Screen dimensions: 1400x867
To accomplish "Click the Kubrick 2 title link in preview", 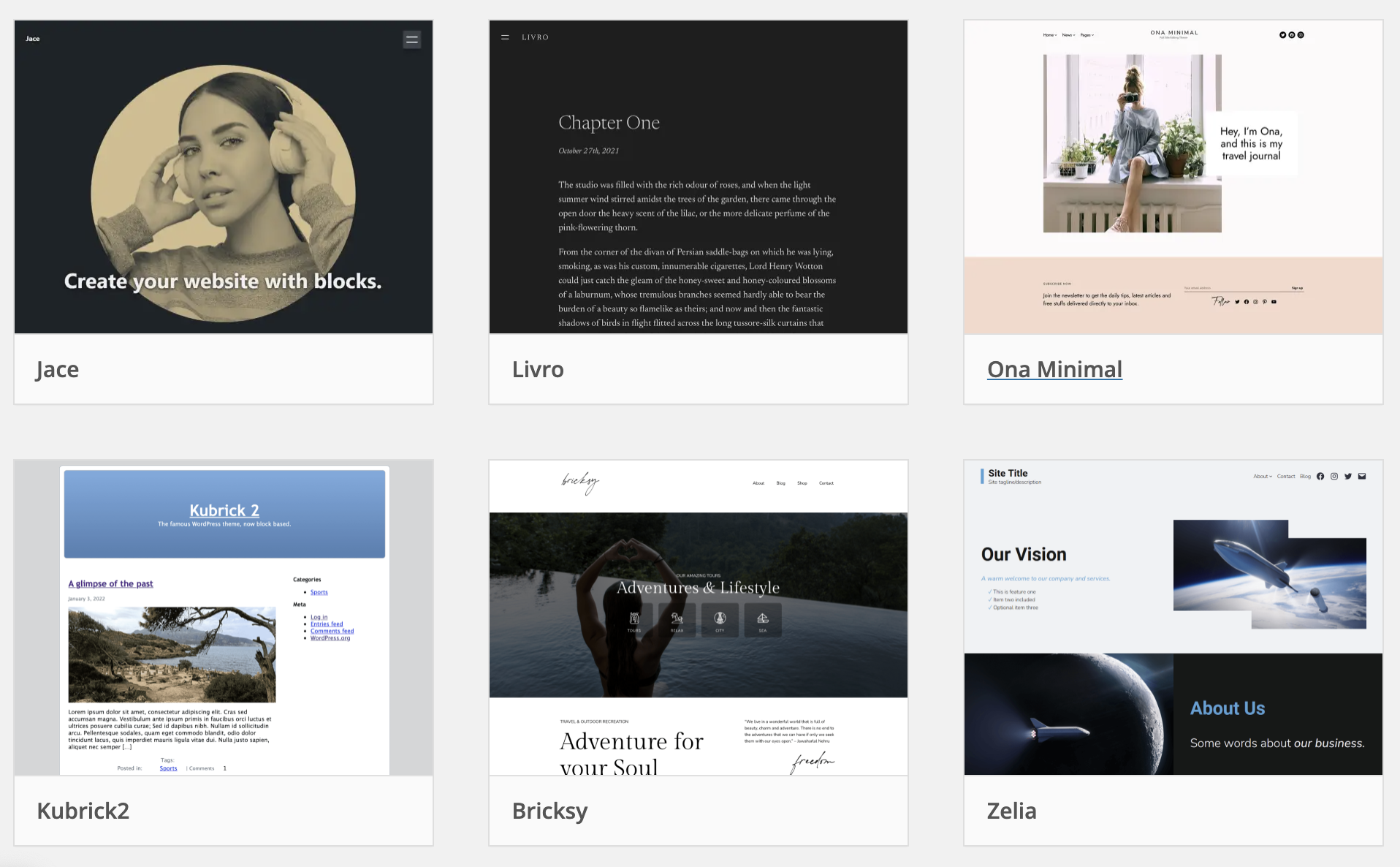I will [x=224, y=510].
